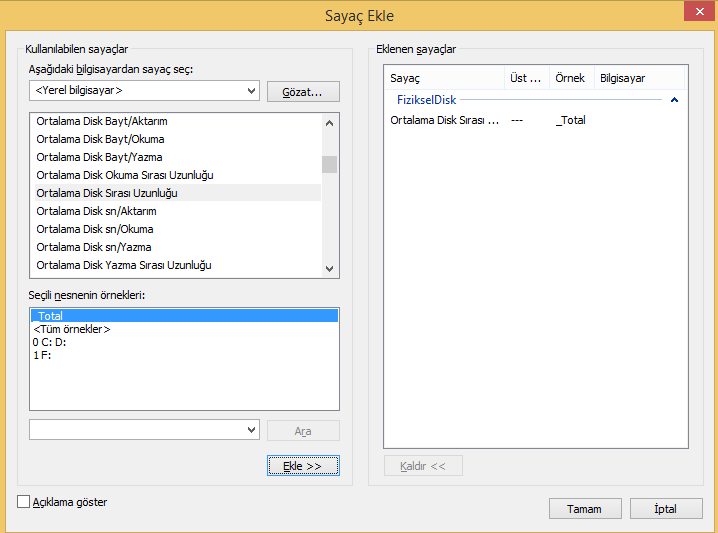Cancel using the İptal button
Image resolution: width=718 pixels, height=533 pixels.
(666, 508)
